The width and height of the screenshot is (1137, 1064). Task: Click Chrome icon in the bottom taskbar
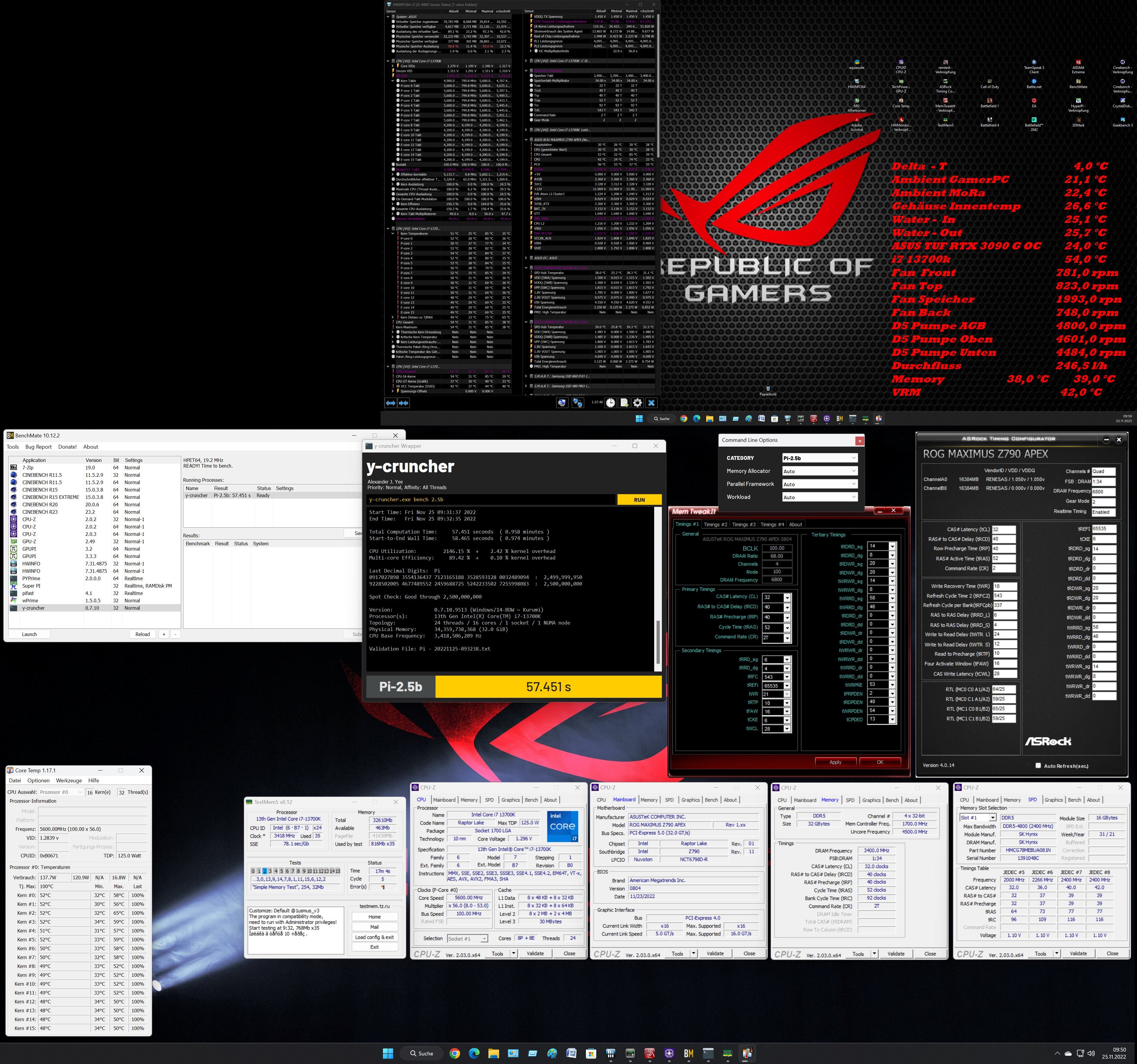tap(454, 1053)
